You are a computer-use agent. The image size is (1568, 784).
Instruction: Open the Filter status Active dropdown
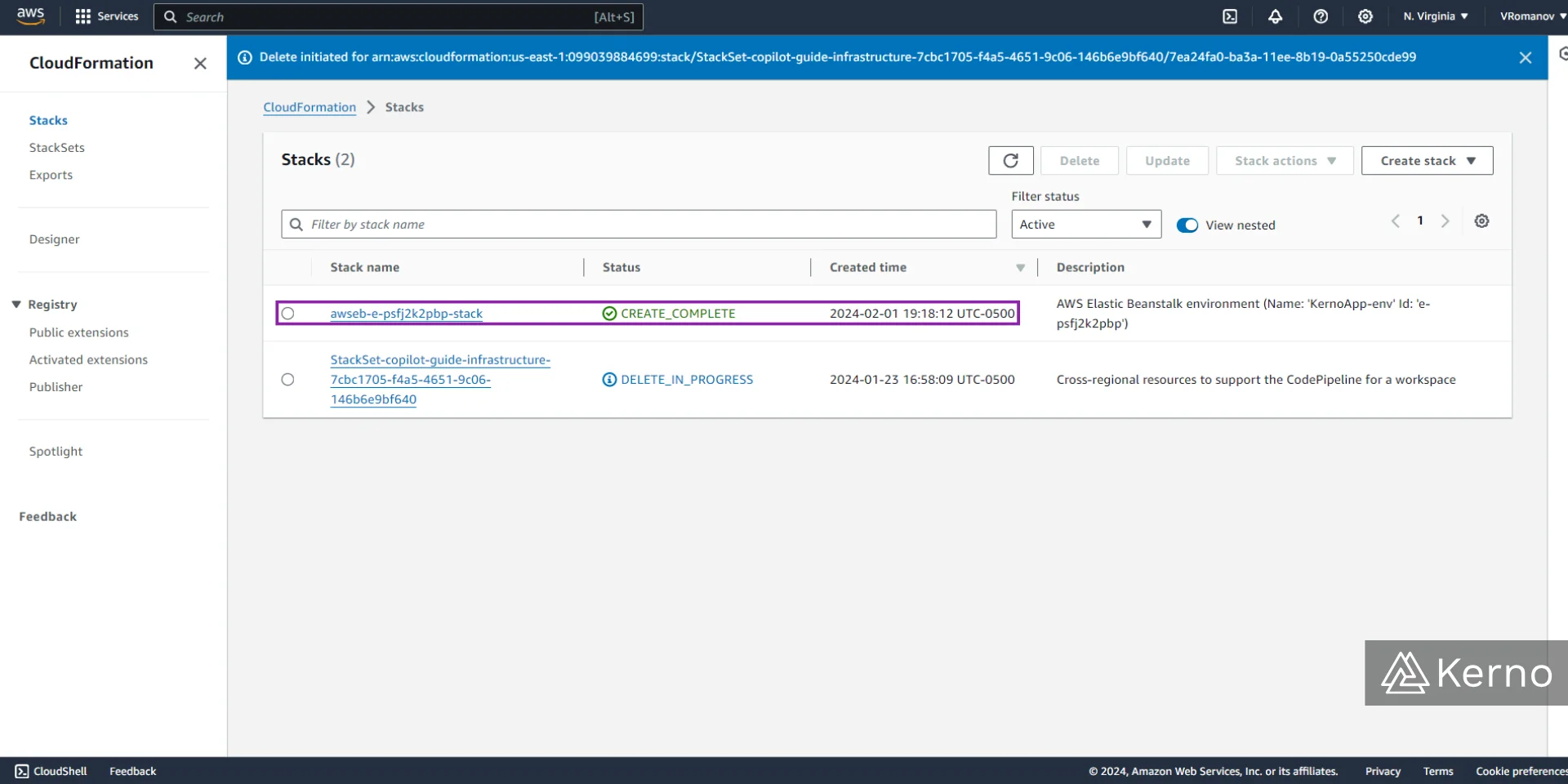1086,225
